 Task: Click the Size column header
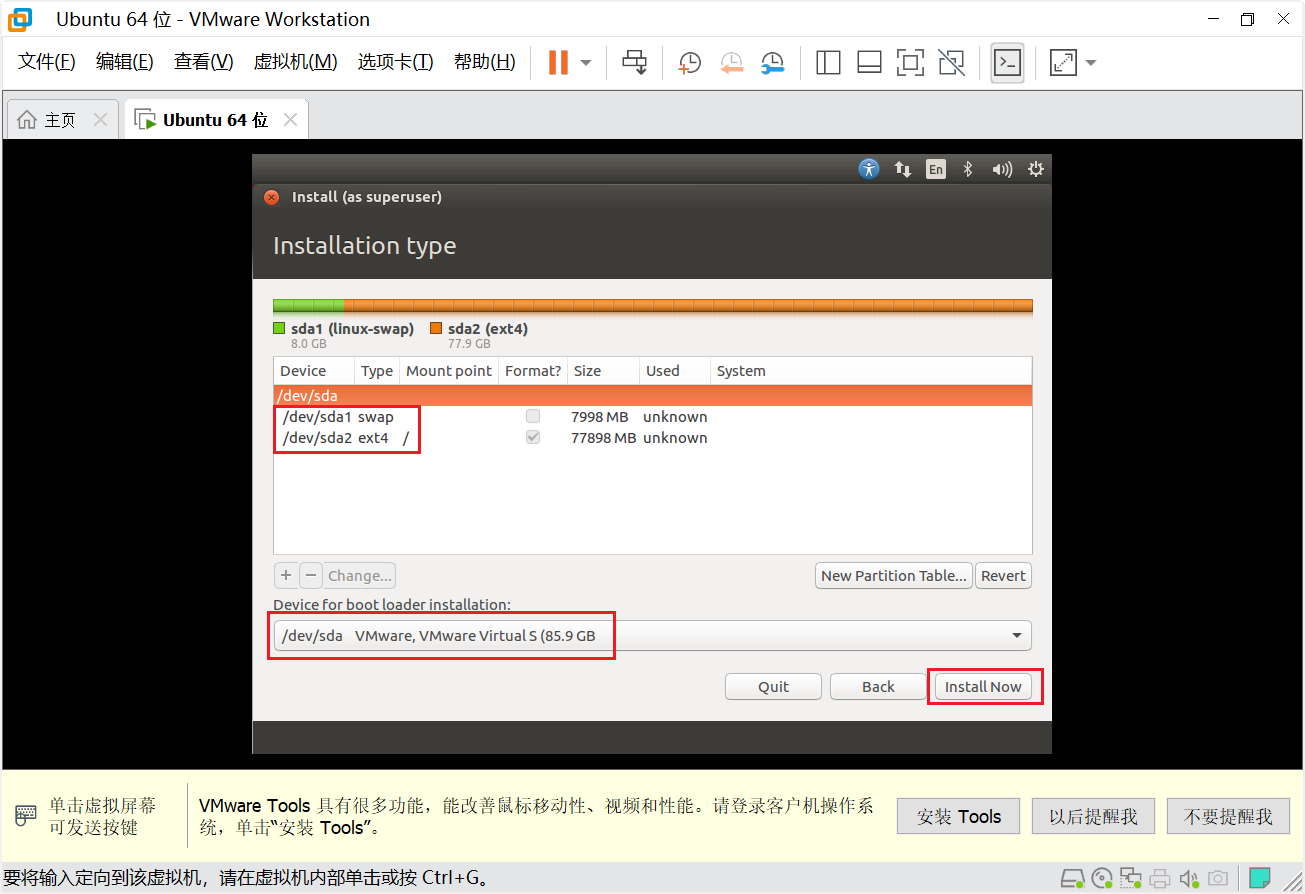coord(603,371)
